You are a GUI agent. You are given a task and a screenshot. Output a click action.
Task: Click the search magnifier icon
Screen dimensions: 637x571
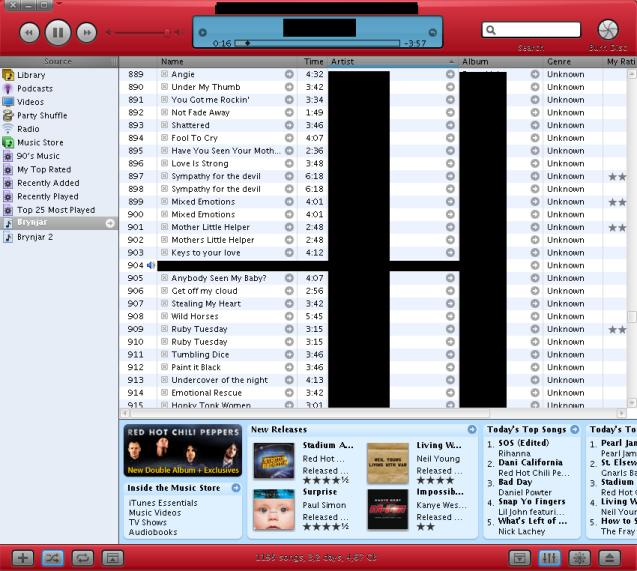pyautogui.click(x=491, y=30)
